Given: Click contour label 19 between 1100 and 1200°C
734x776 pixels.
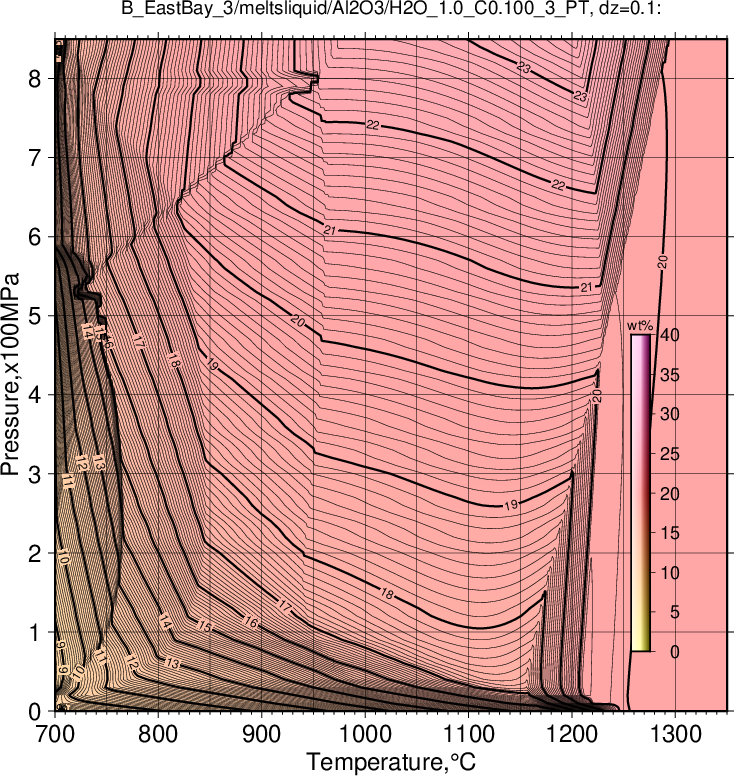Looking at the screenshot, I should [511, 505].
